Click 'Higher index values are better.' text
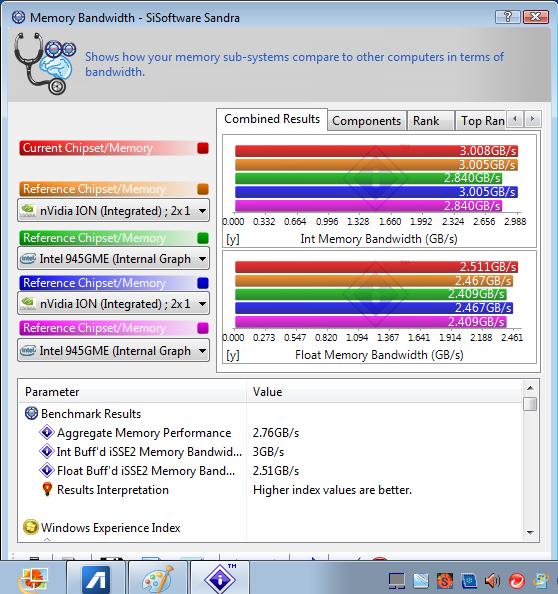558x594 pixels. pos(332,489)
